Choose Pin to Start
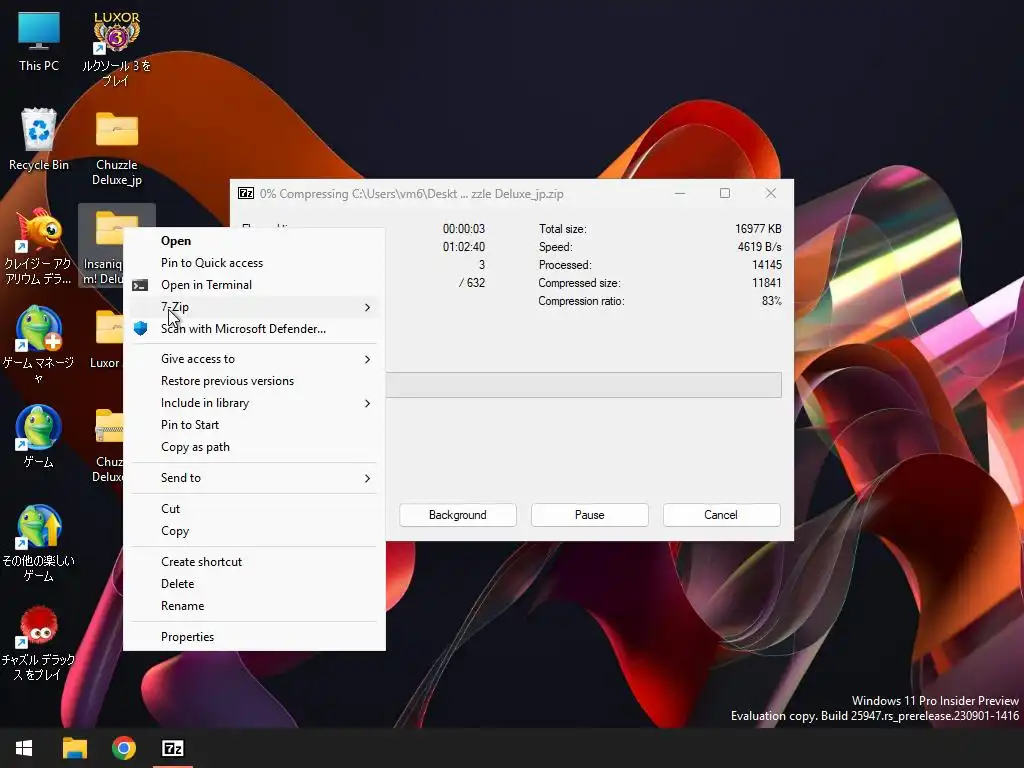Image resolution: width=1024 pixels, height=768 pixels. coord(254,424)
